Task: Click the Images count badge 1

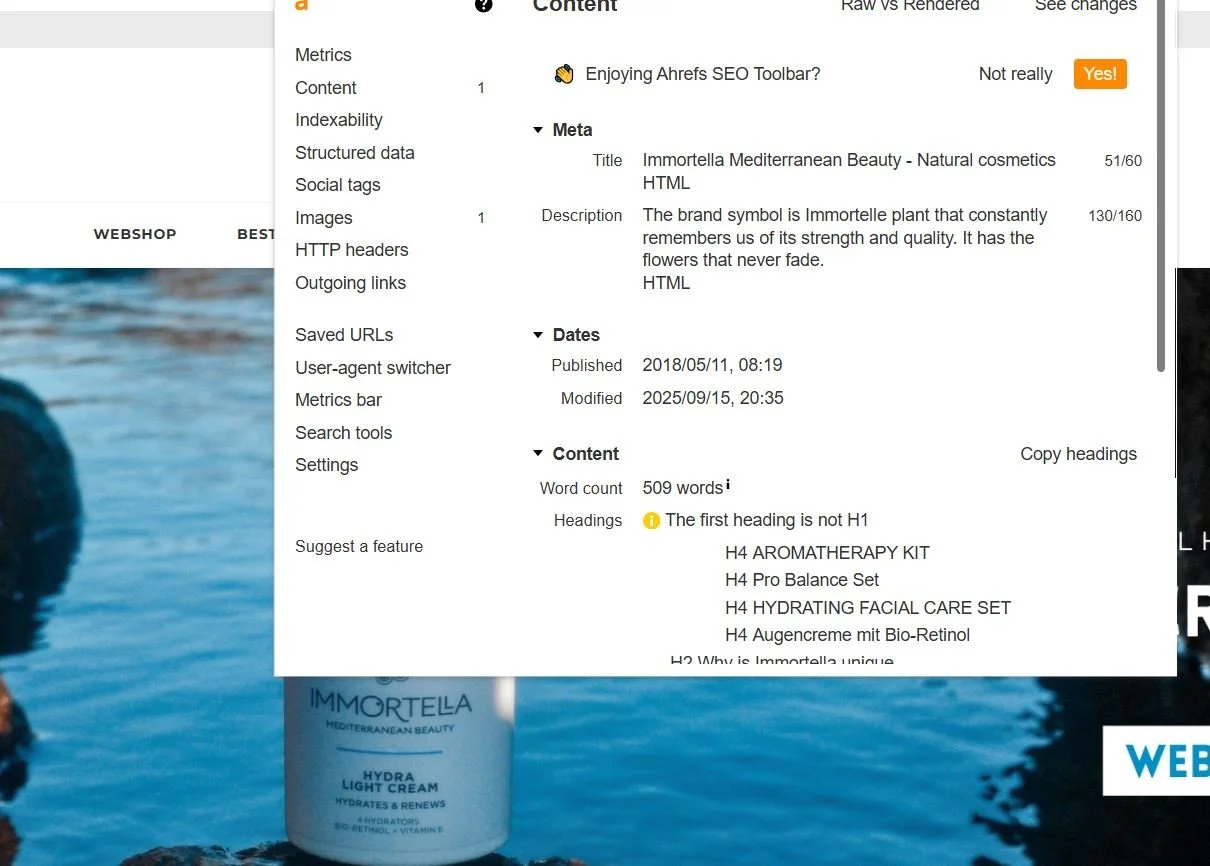Action: point(481,218)
